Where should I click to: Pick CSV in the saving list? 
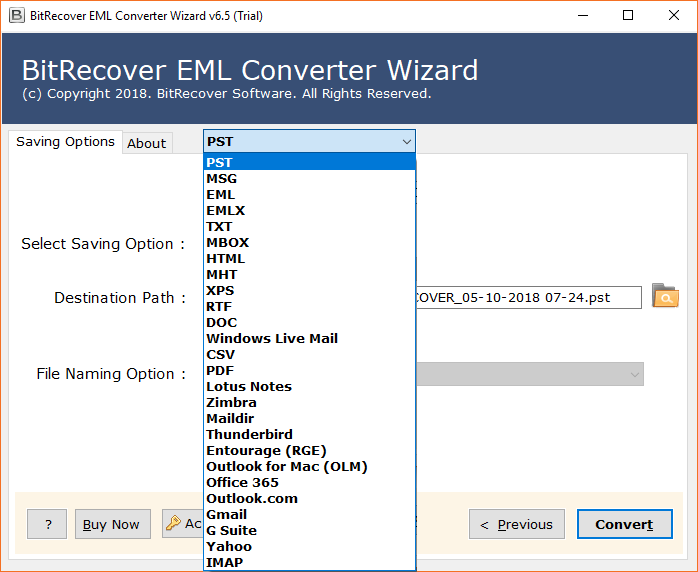click(309, 354)
